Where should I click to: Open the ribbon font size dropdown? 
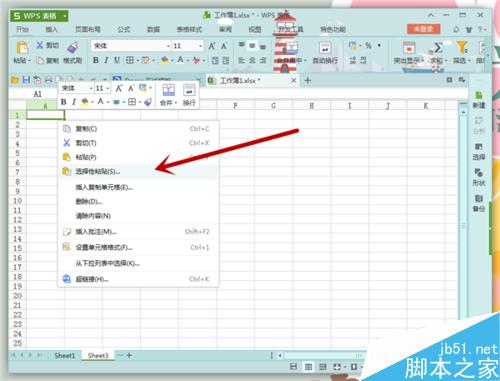(x=201, y=46)
